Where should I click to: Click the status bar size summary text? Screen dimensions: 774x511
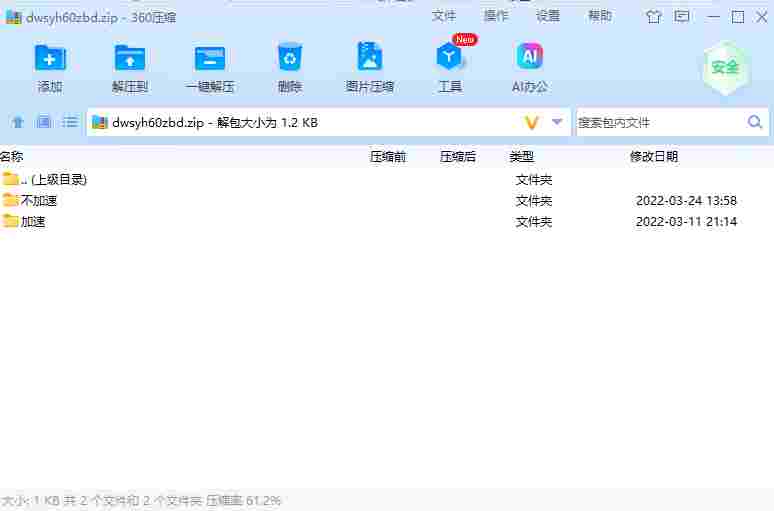point(141,501)
